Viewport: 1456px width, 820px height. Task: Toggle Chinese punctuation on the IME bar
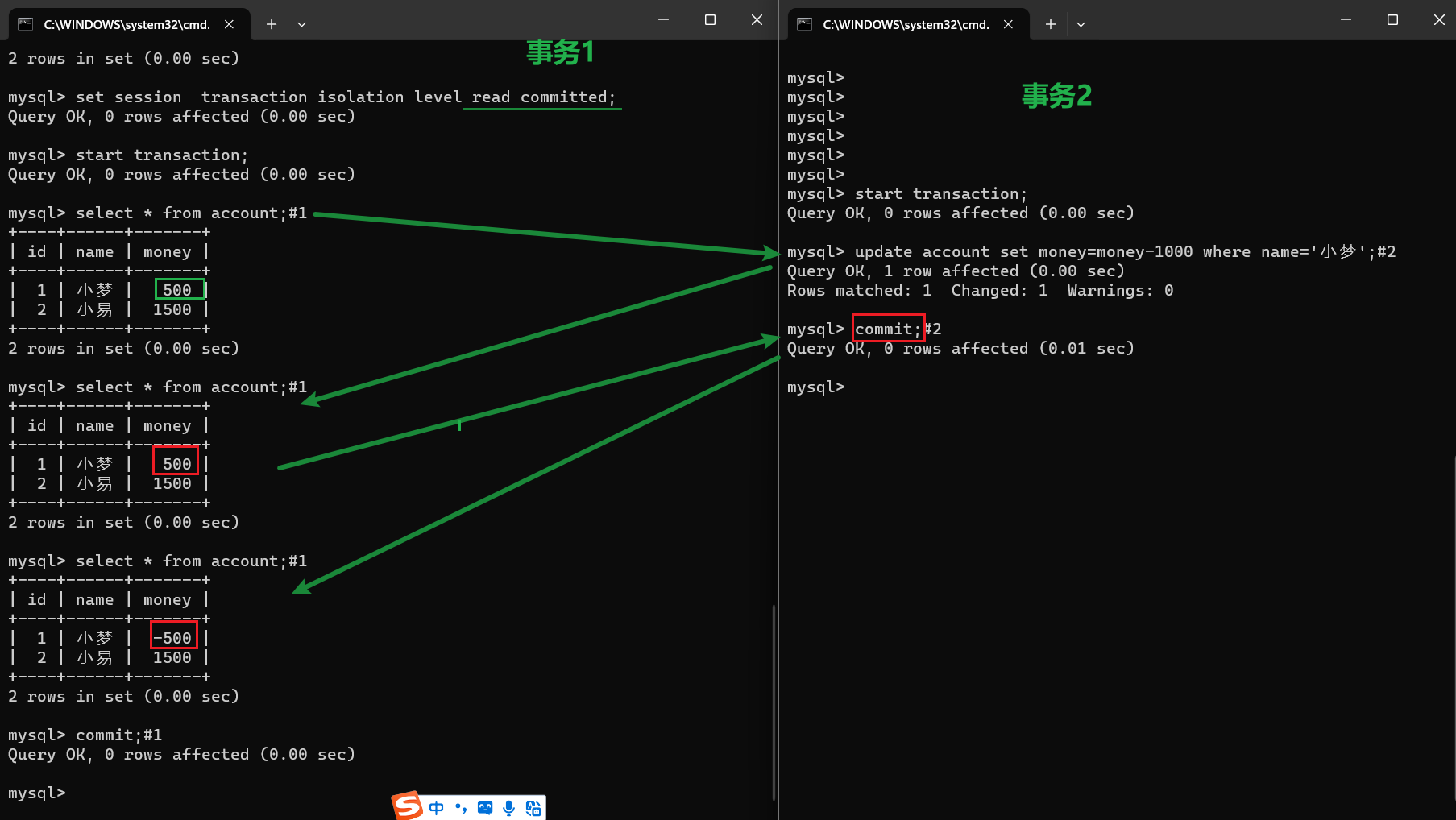click(461, 808)
